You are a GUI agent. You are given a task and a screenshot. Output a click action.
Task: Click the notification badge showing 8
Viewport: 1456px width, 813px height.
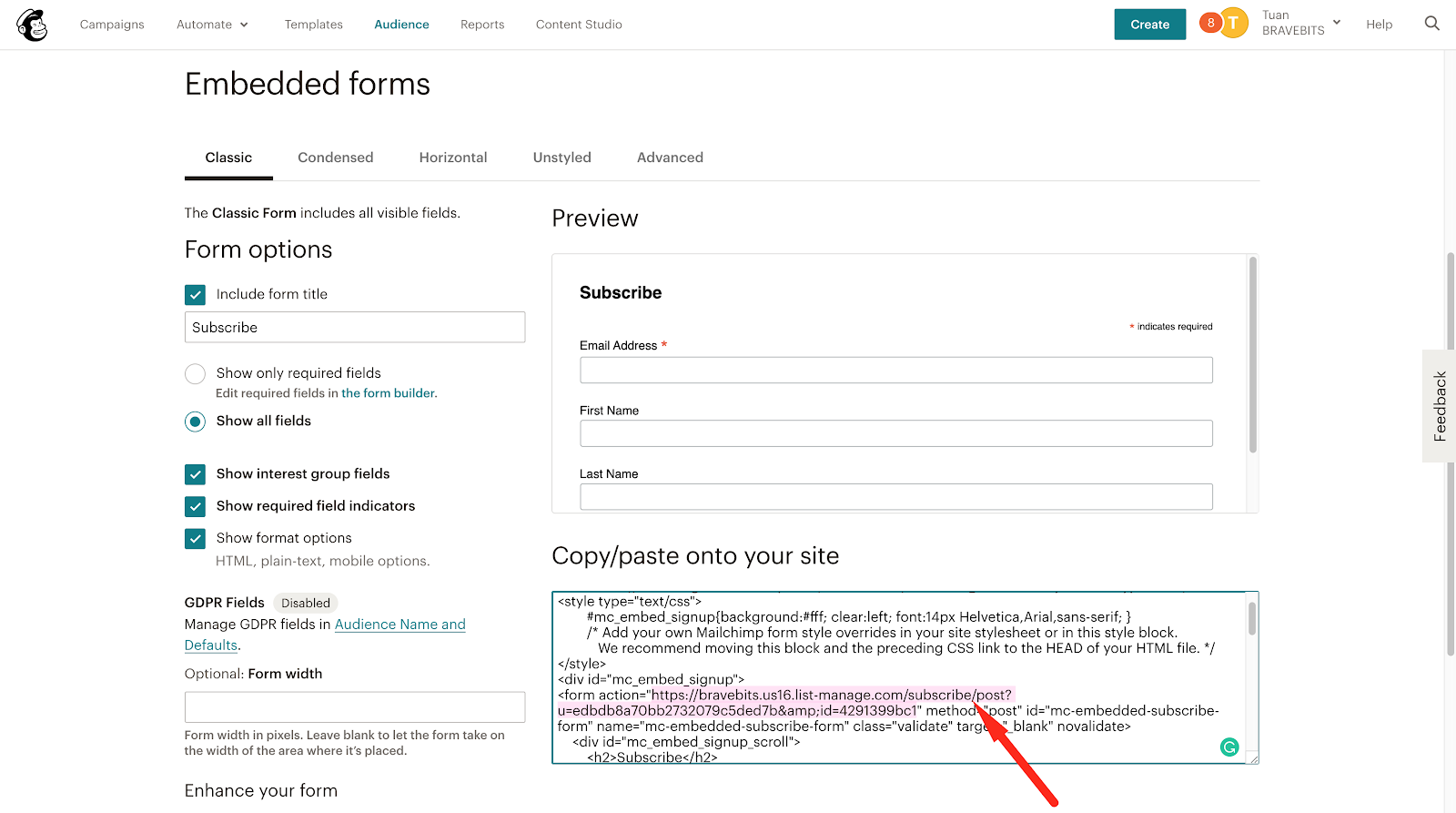tap(1210, 23)
